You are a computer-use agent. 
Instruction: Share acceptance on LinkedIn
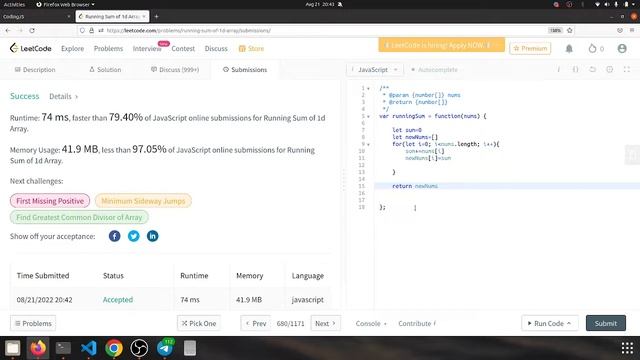tap(153, 236)
